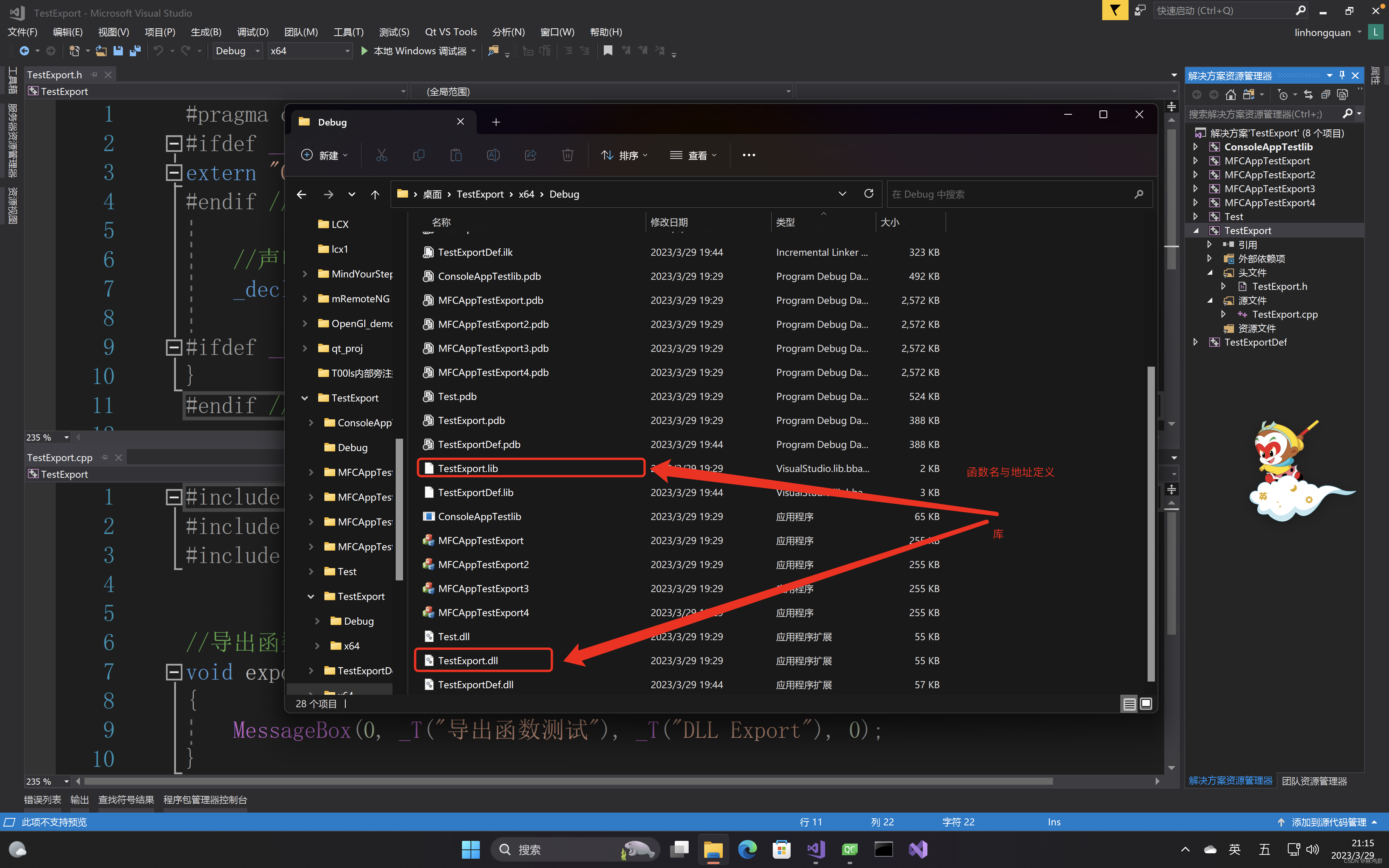Open the Qt VS Tools menu
Viewport: 1389px width, 868px height.
click(x=451, y=32)
